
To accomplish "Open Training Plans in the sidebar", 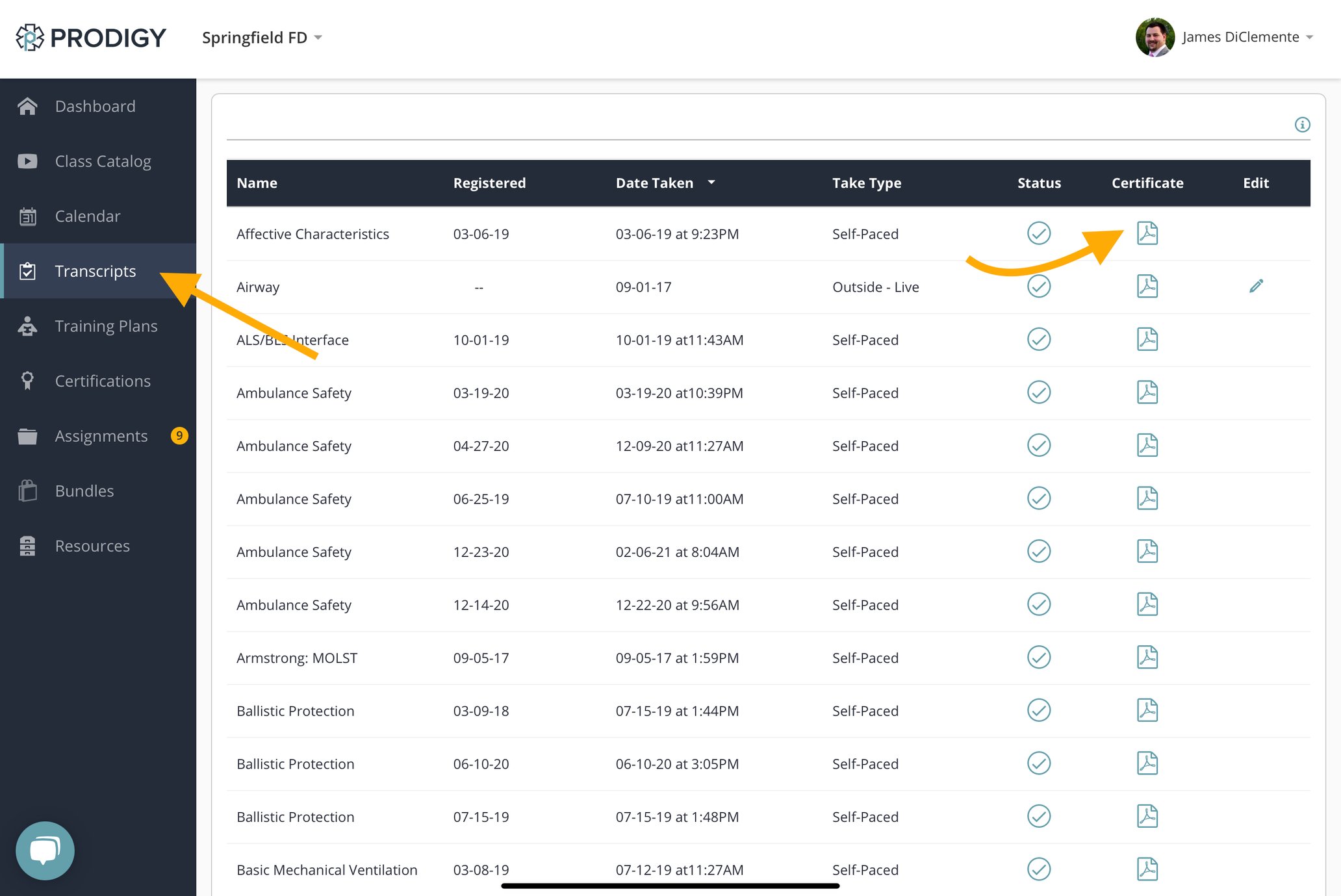I will [x=106, y=326].
